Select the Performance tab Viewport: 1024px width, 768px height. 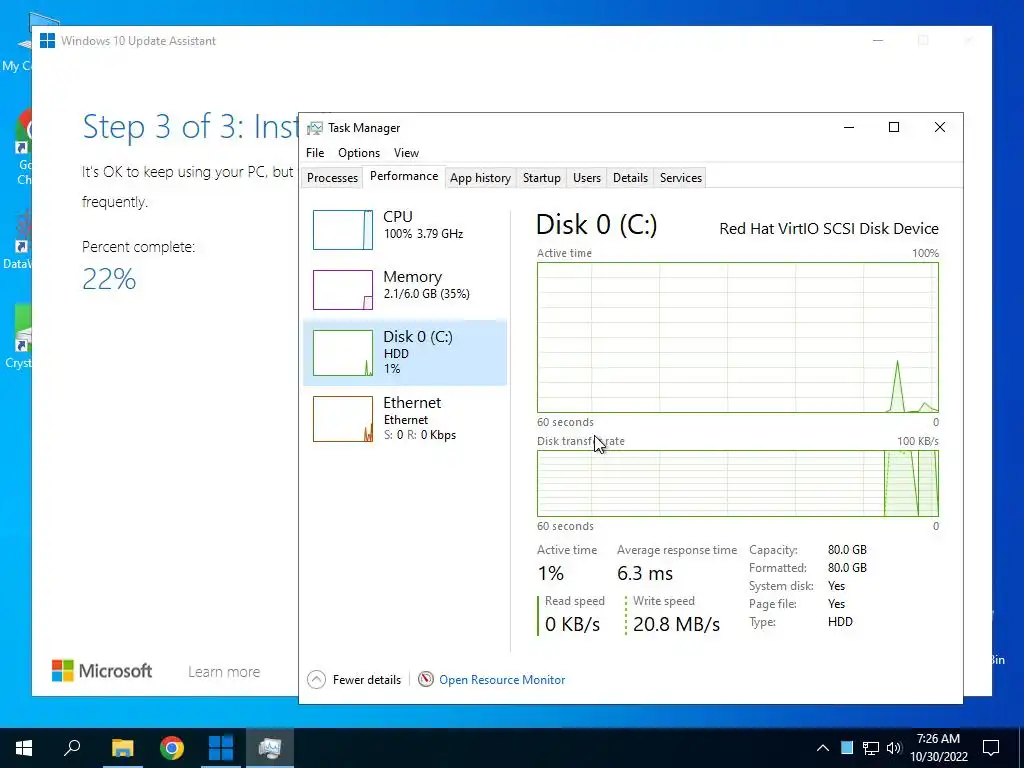click(x=404, y=176)
